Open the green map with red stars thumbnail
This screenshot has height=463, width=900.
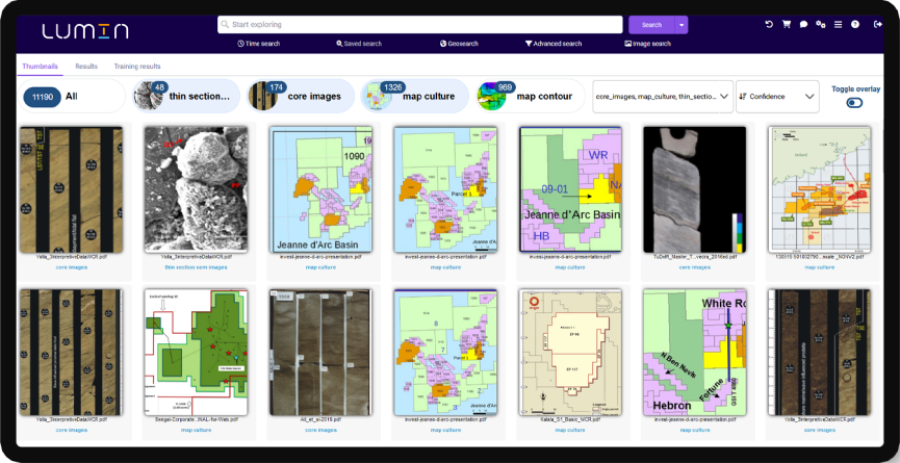click(196, 352)
